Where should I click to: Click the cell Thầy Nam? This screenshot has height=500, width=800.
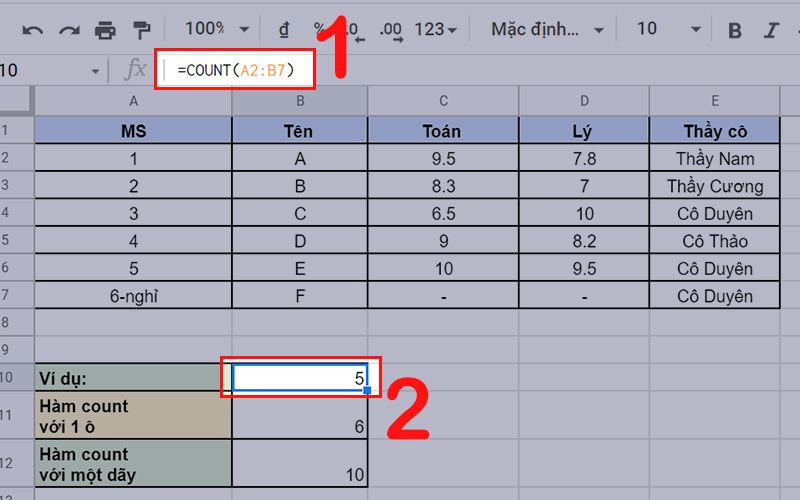click(715, 158)
